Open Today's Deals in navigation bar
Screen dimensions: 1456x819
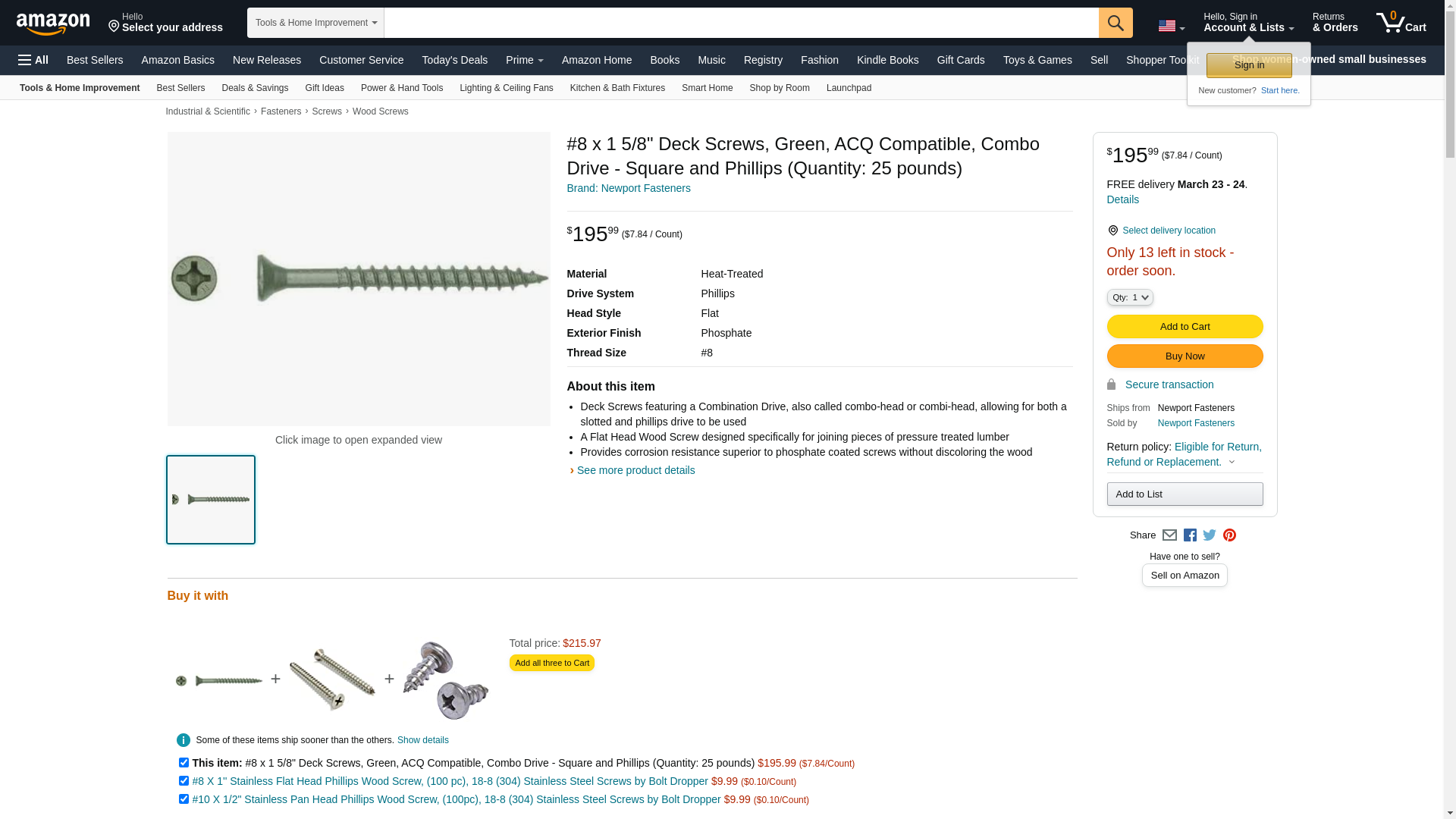pos(454,60)
